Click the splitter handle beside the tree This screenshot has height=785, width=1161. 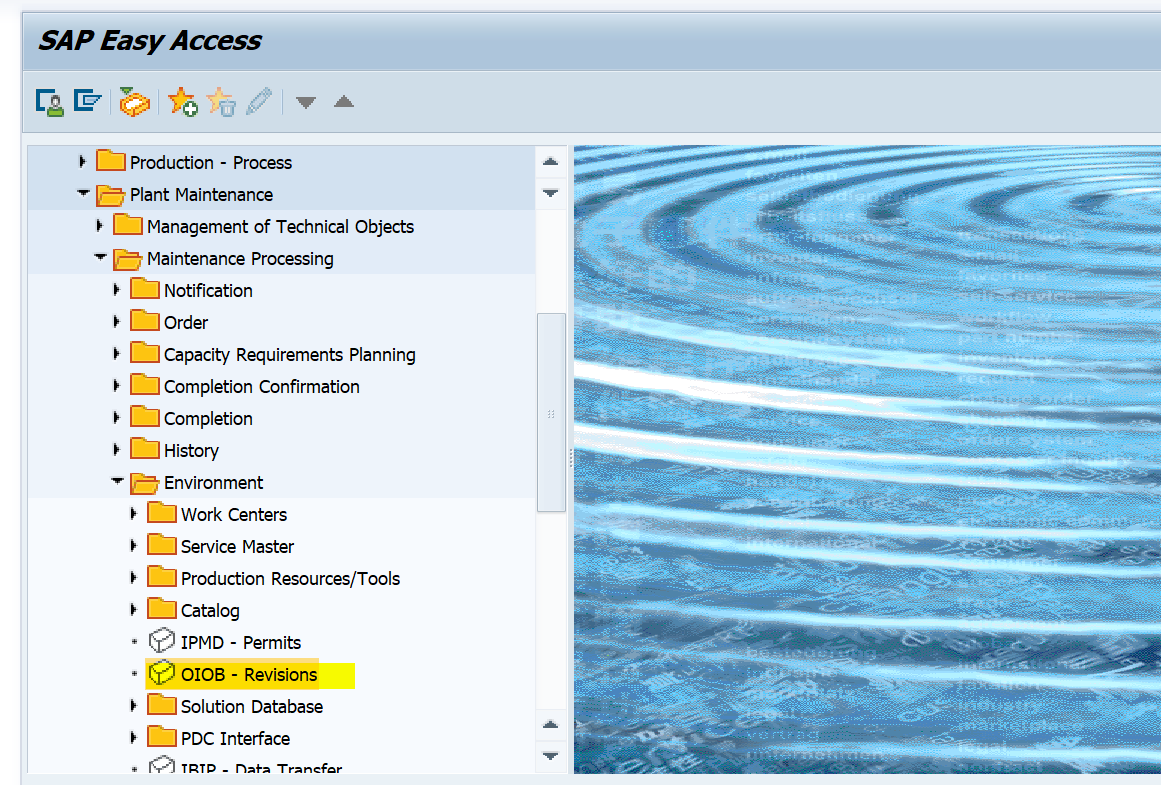570,458
